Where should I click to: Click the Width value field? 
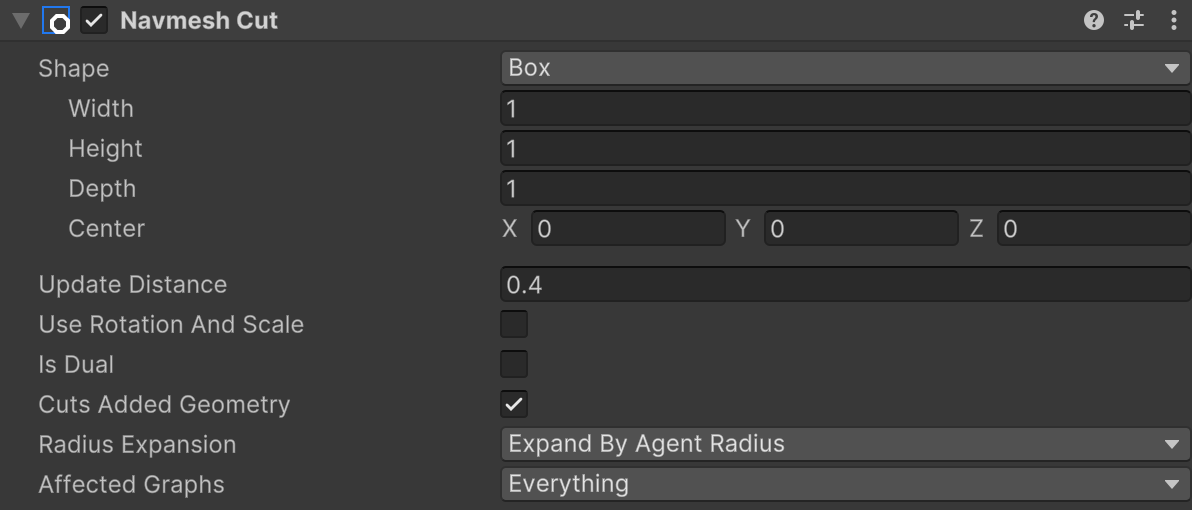click(845, 108)
